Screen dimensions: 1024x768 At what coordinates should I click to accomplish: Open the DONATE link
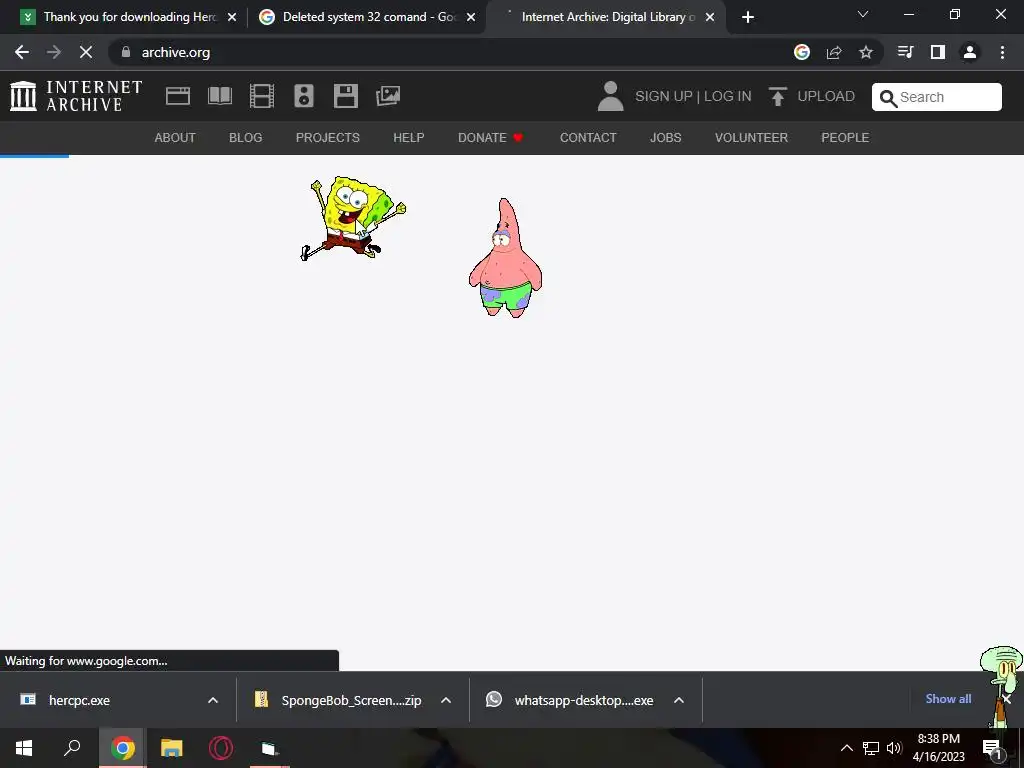click(490, 138)
